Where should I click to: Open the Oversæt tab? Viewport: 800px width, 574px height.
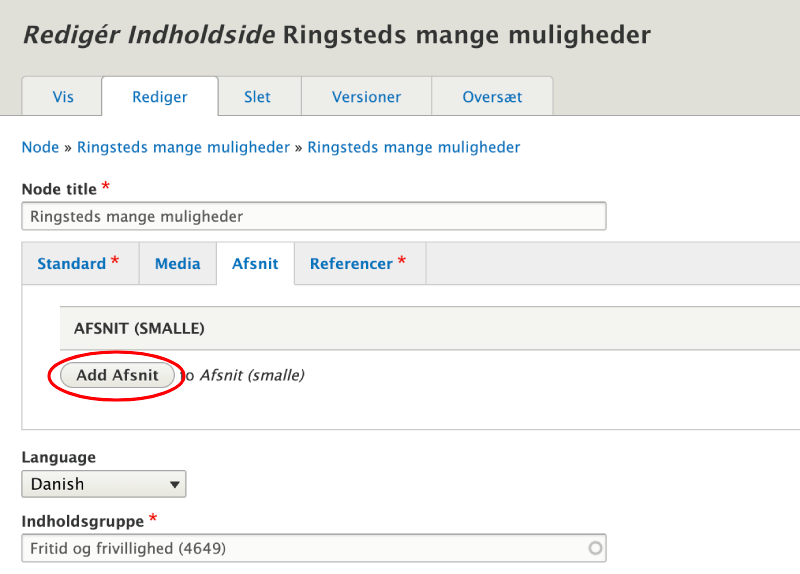[x=492, y=97]
